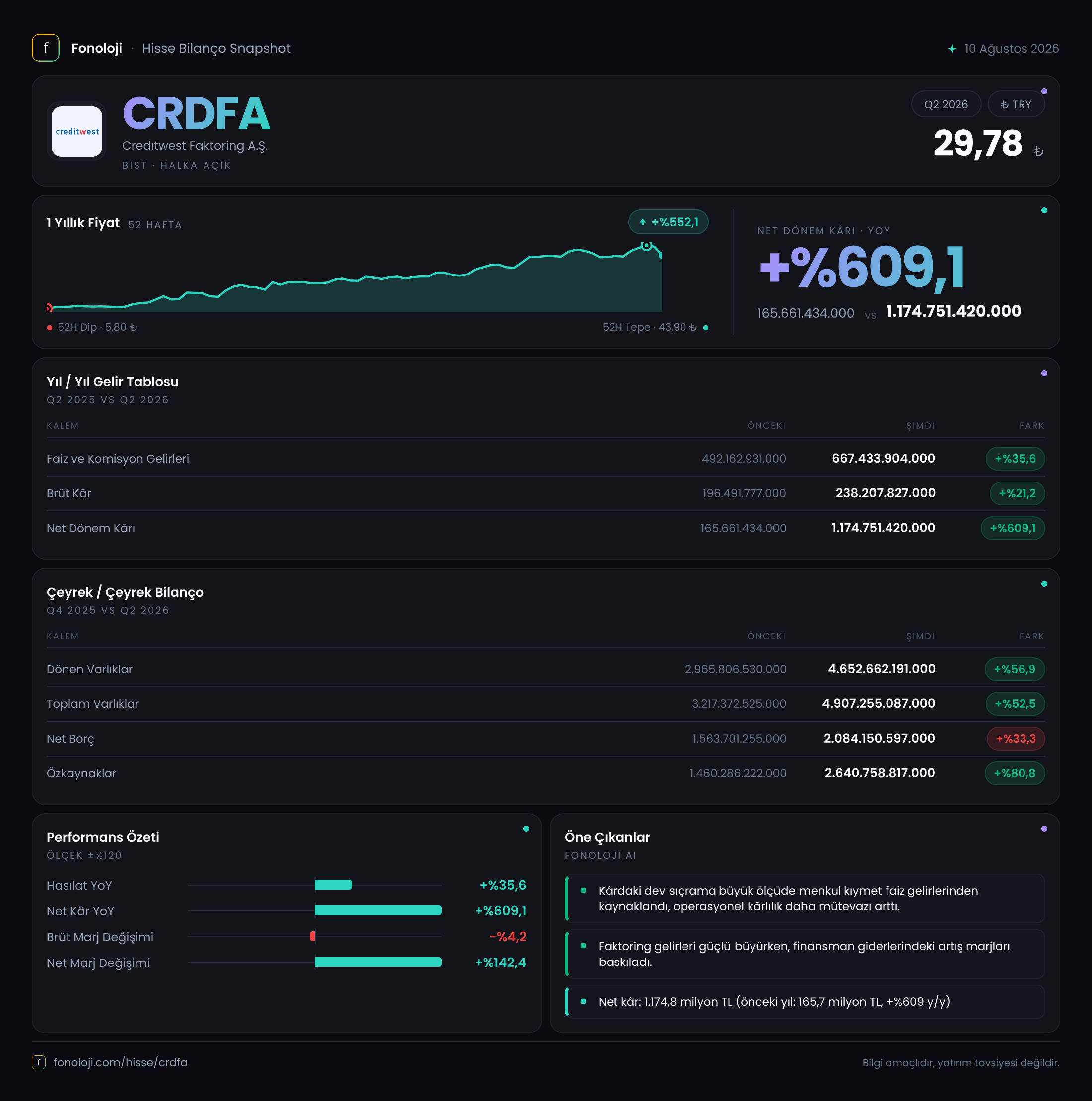Click the highlight about menkul kıymet faiz gelirleri
The image size is (1092, 1101).
click(805, 898)
